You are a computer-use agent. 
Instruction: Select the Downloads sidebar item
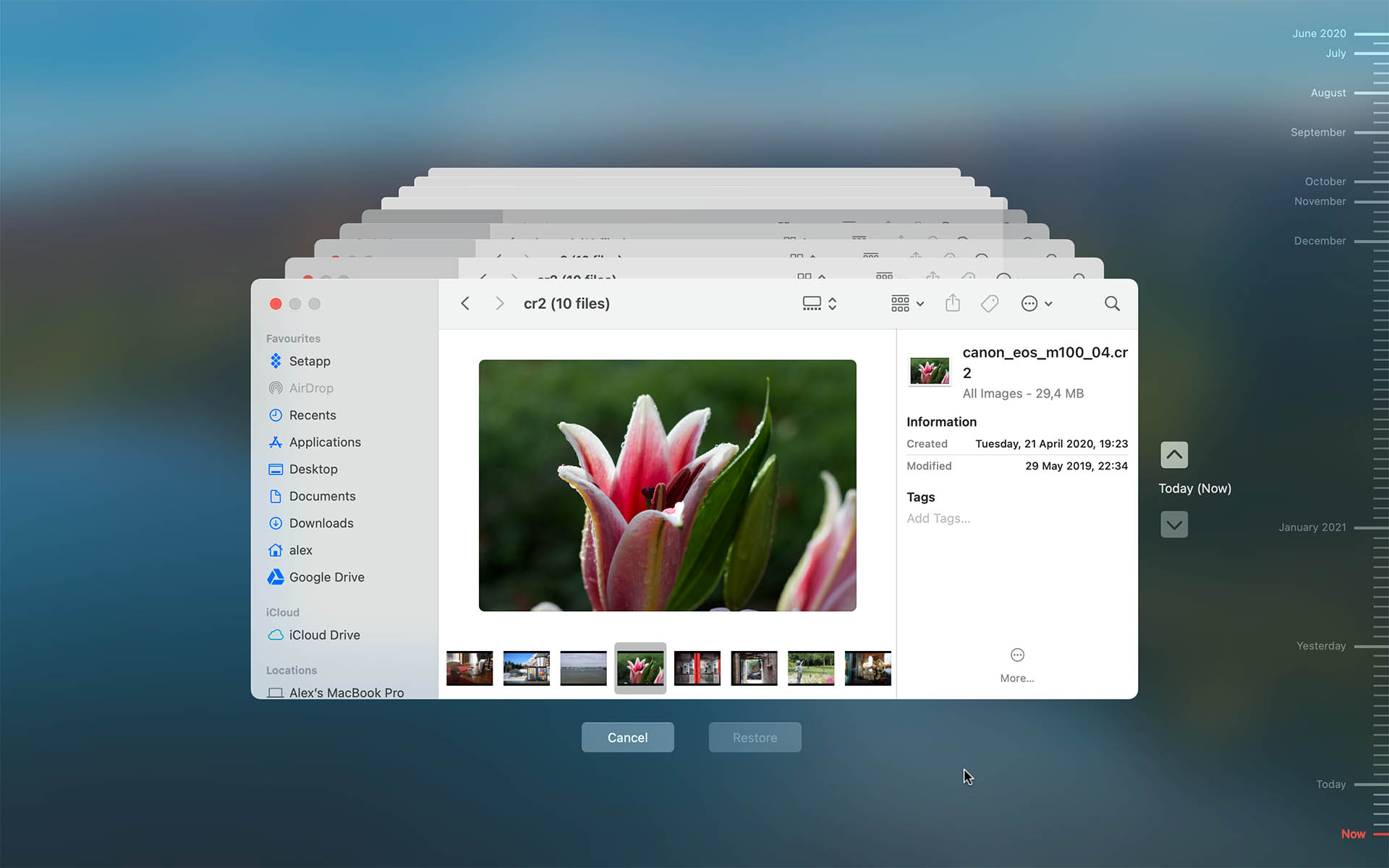coord(321,522)
